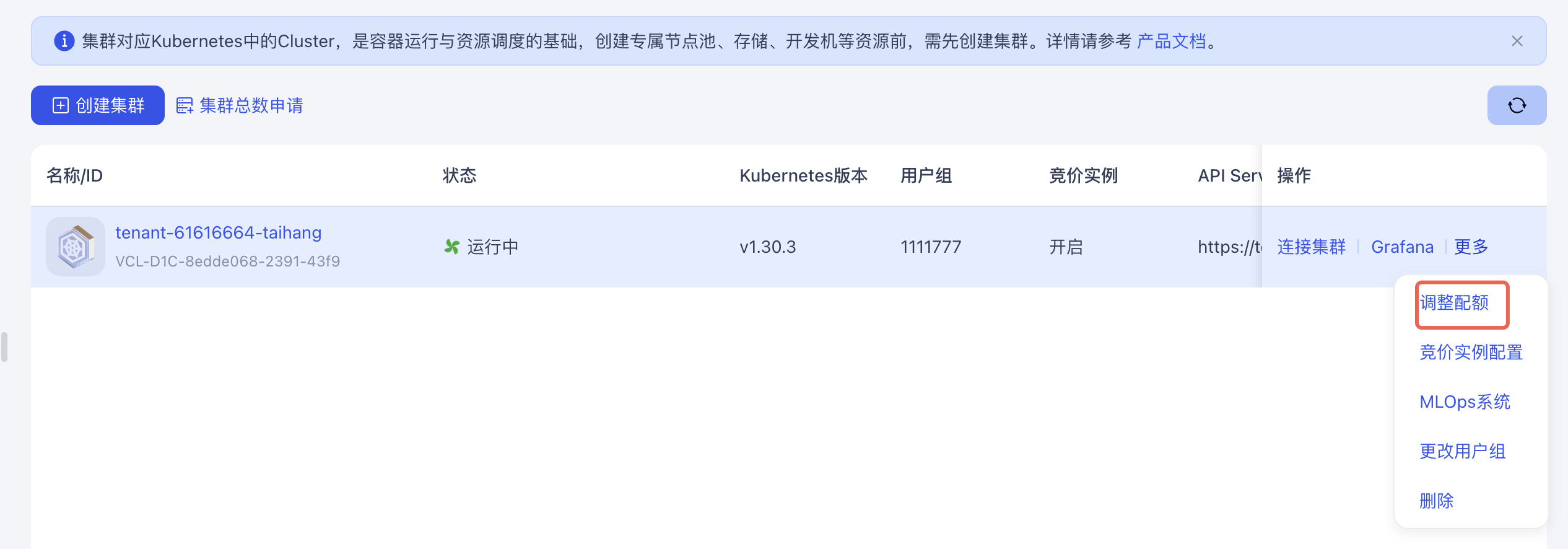Click the left edge scrollbar handle

(5, 347)
